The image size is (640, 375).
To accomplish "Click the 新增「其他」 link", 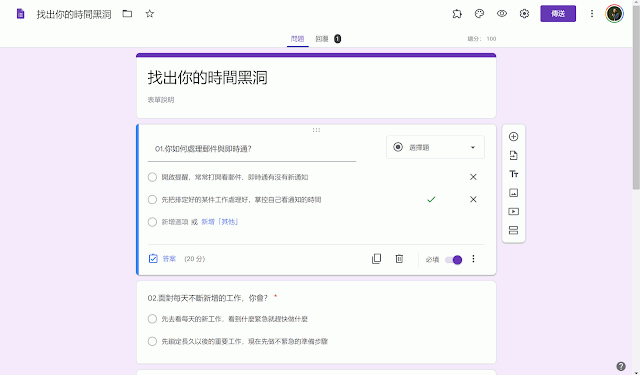I will (x=220, y=222).
